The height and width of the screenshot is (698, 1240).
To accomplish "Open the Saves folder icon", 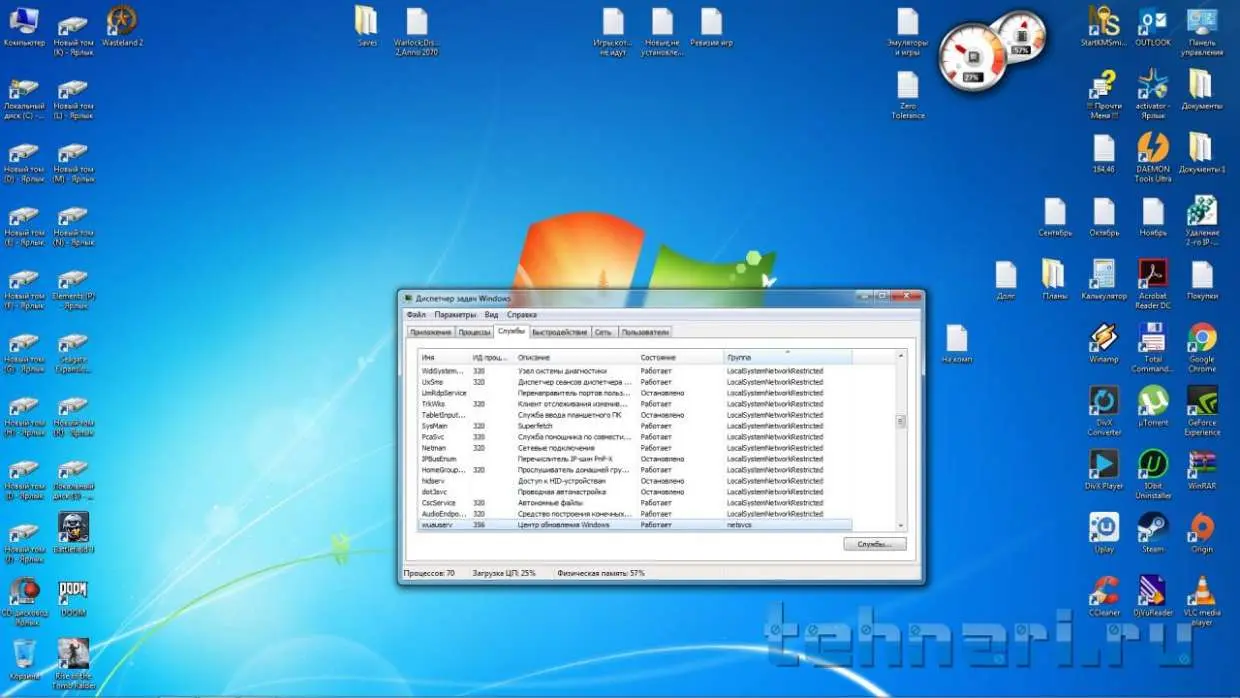I will click(367, 26).
